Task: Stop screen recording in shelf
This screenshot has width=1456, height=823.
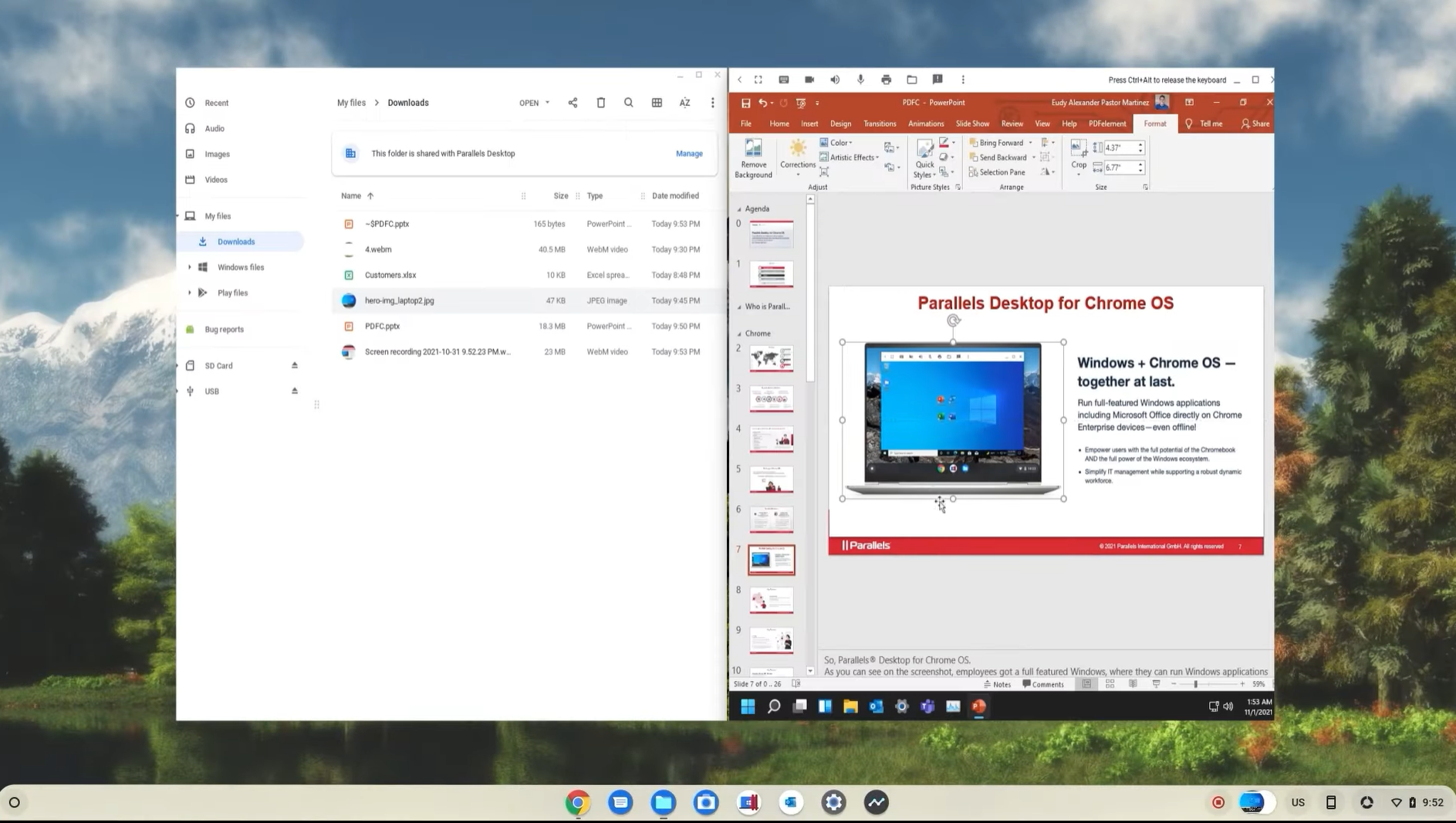Action: 1218,803
